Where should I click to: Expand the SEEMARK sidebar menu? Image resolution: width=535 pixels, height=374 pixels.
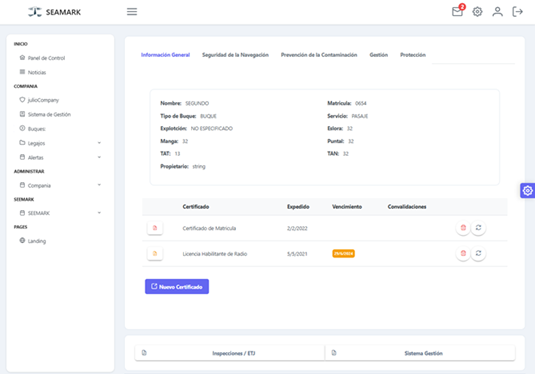coord(60,213)
